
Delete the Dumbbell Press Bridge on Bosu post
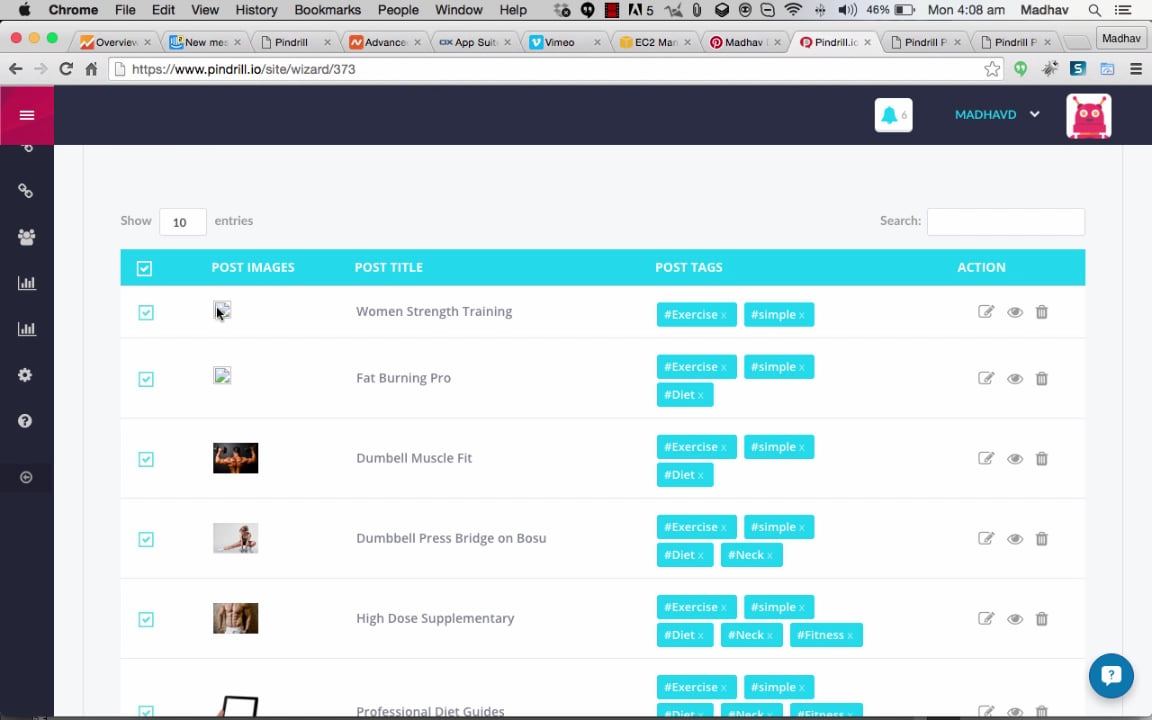[x=1041, y=539]
